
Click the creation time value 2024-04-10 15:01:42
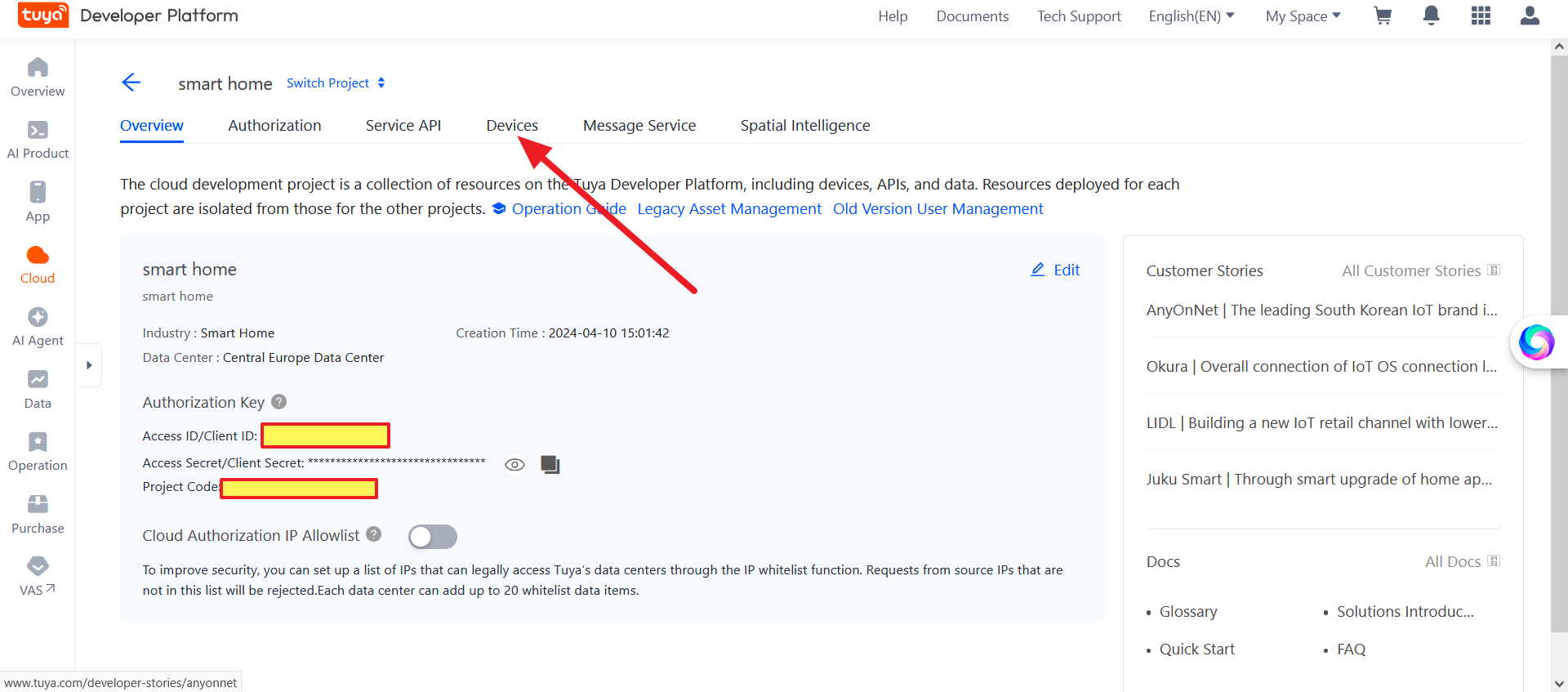click(608, 333)
